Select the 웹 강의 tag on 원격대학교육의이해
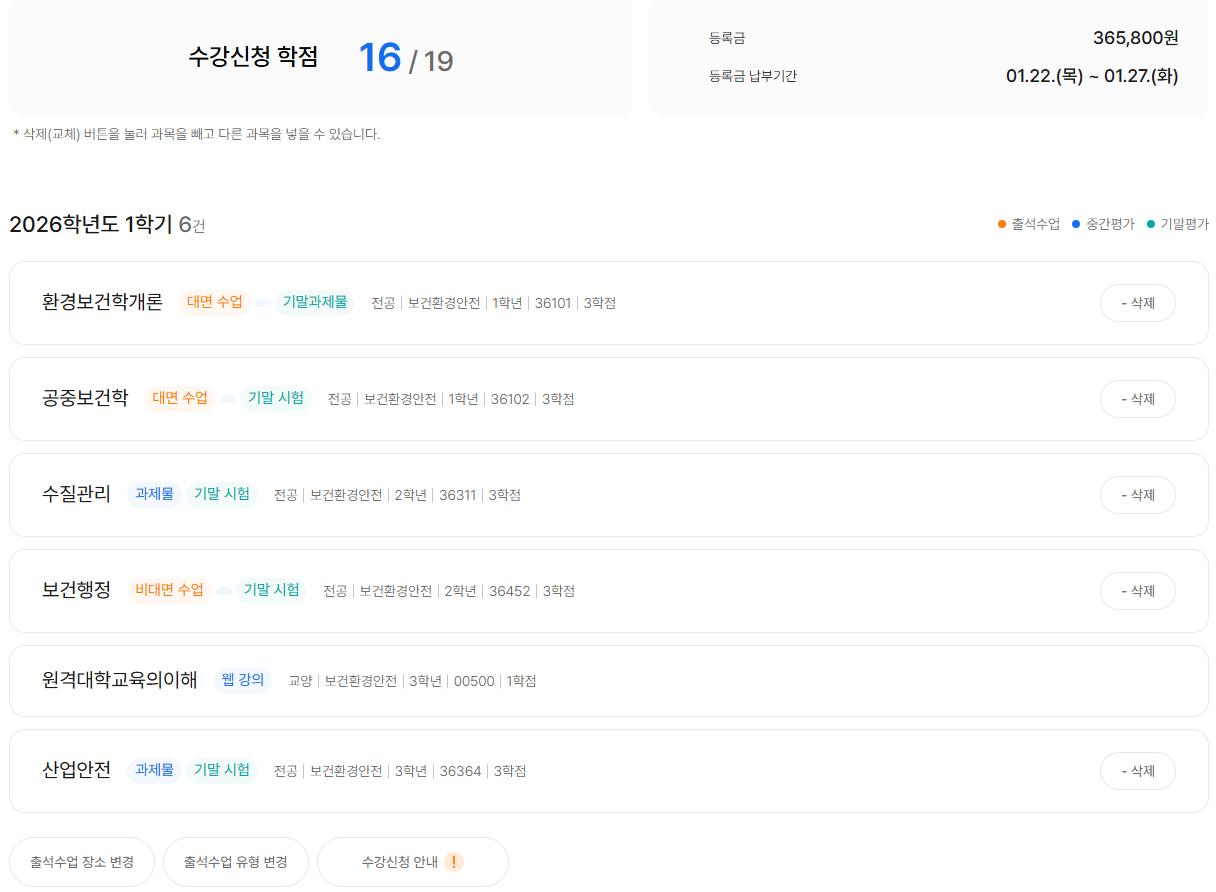The image size is (1216, 892). (x=243, y=680)
